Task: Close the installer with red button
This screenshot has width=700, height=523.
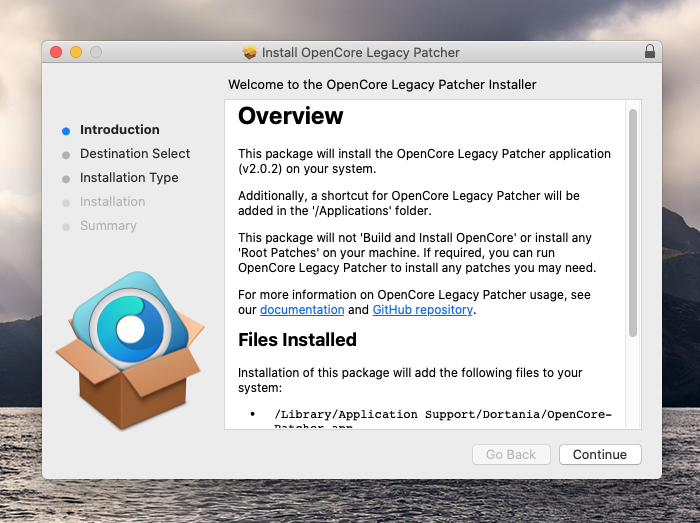Action: coord(56,52)
